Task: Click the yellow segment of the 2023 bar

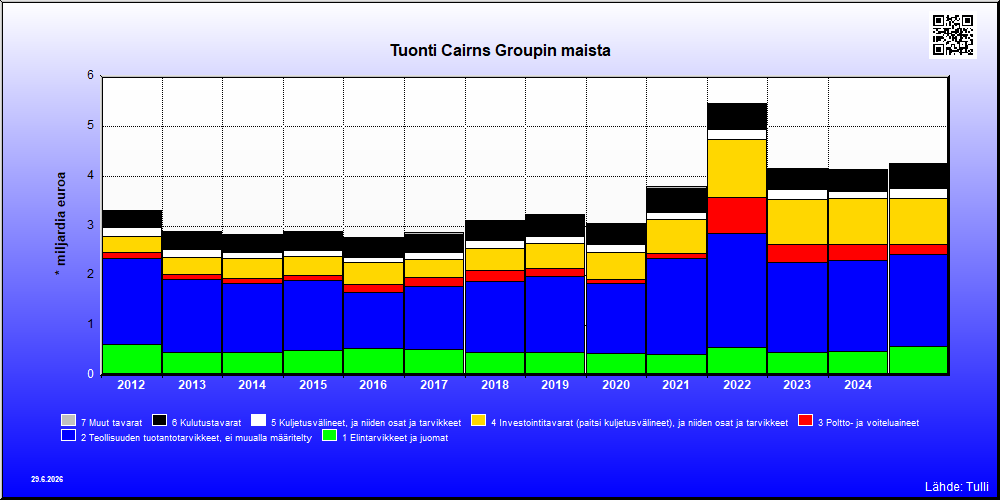Action: click(x=797, y=222)
